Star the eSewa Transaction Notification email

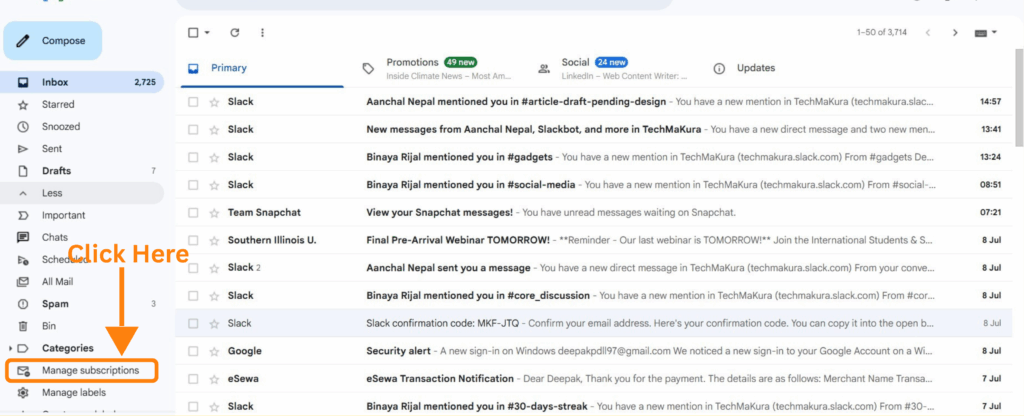click(214, 379)
